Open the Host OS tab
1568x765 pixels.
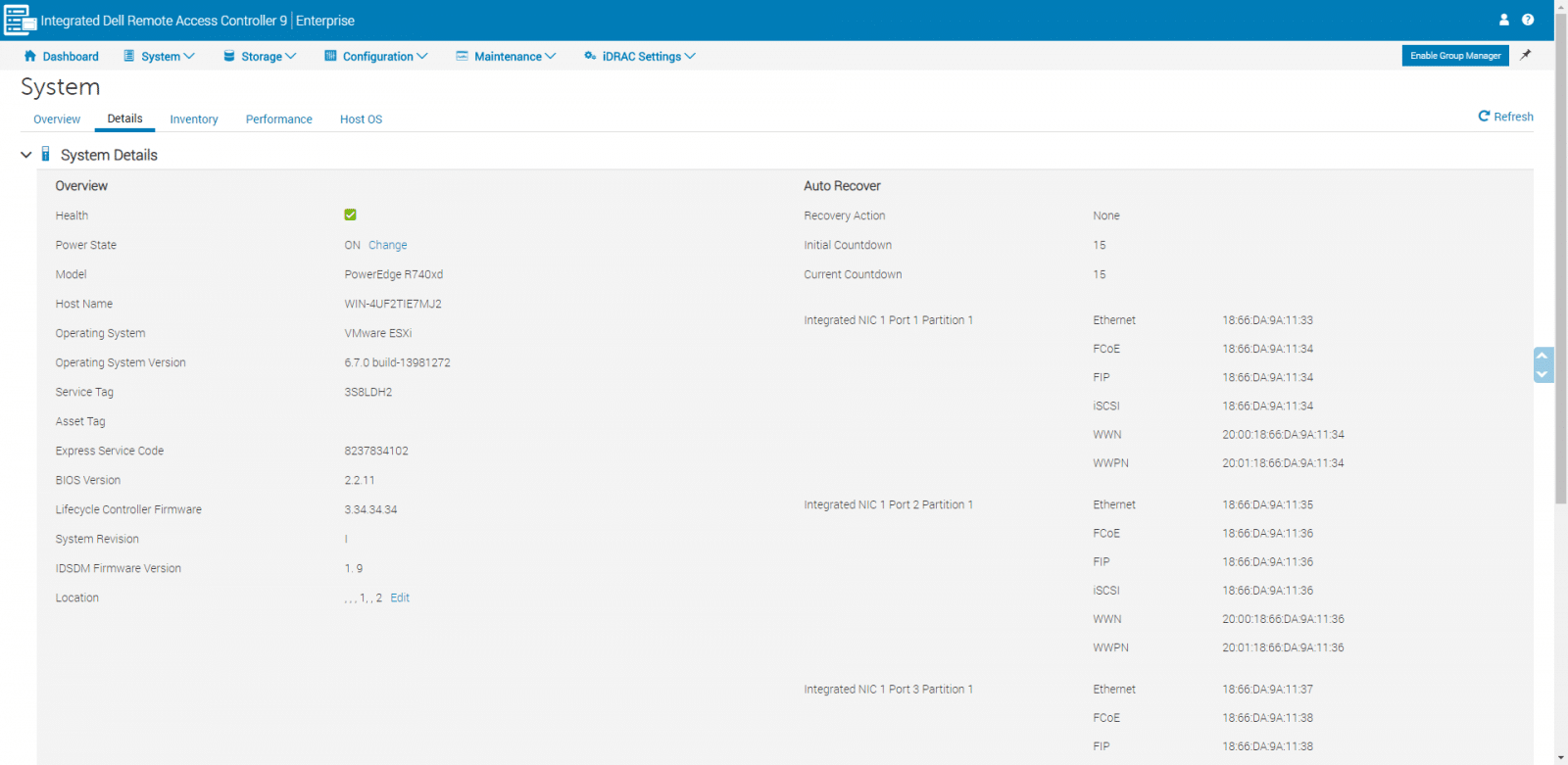[x=361, y=120]
